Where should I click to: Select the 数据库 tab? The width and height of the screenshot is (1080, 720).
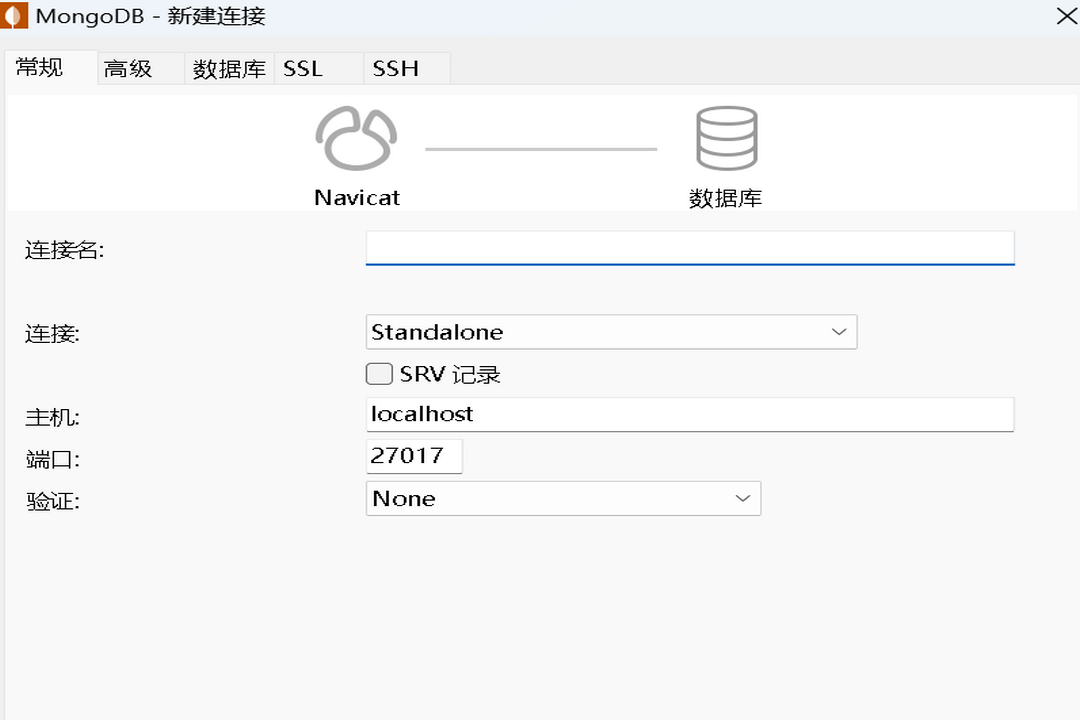tap(229, 68)
